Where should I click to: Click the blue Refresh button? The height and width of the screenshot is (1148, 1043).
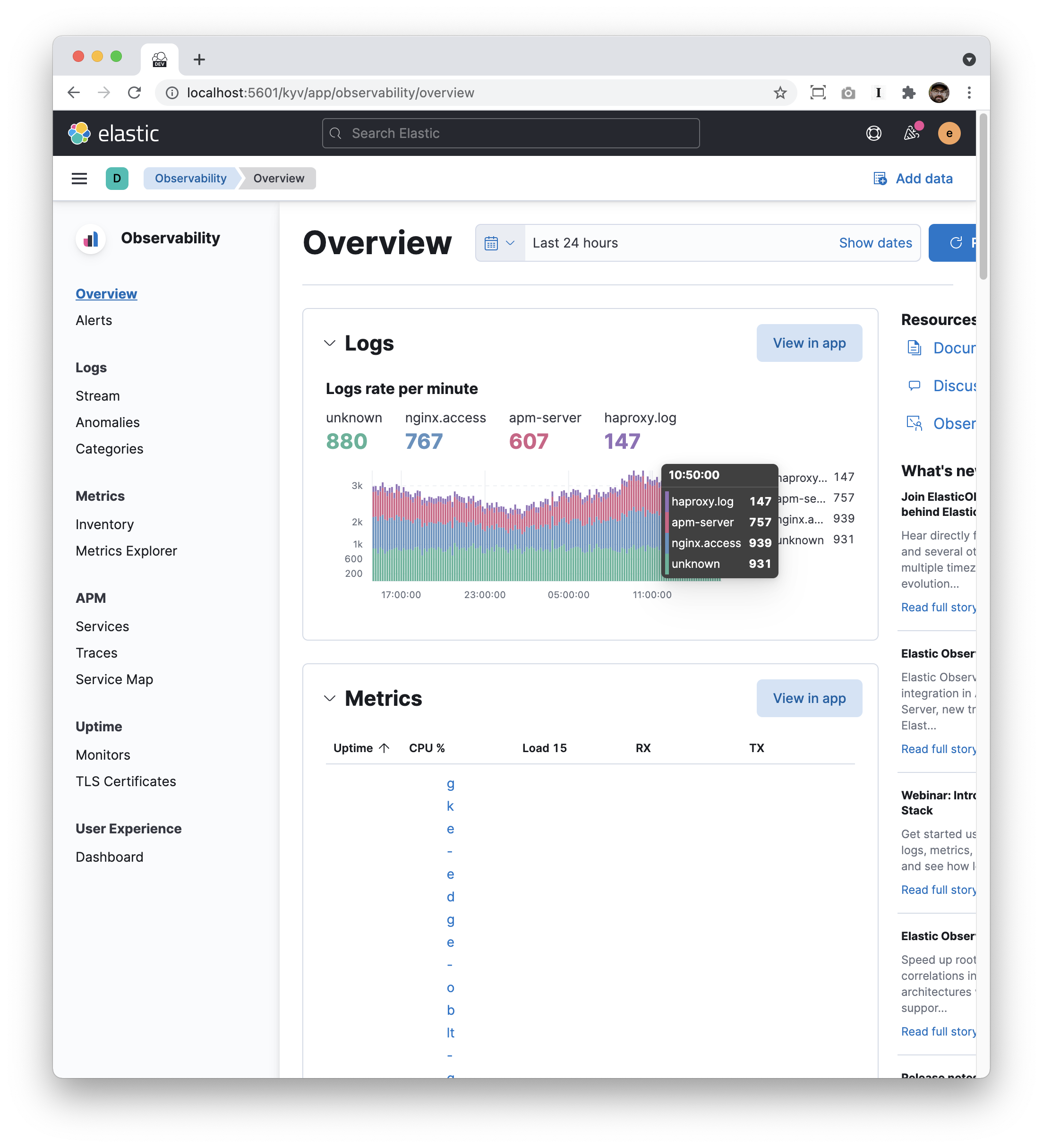952,243
